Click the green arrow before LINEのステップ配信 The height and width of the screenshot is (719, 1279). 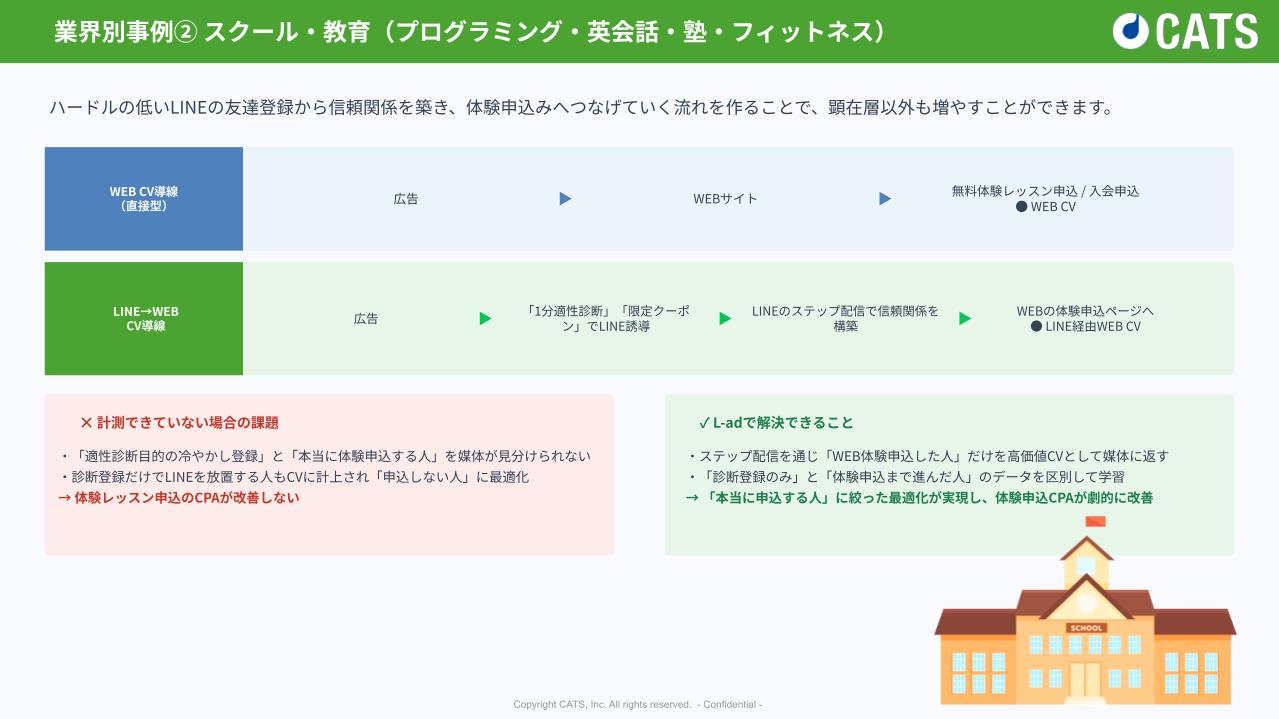tap(725, 319)
